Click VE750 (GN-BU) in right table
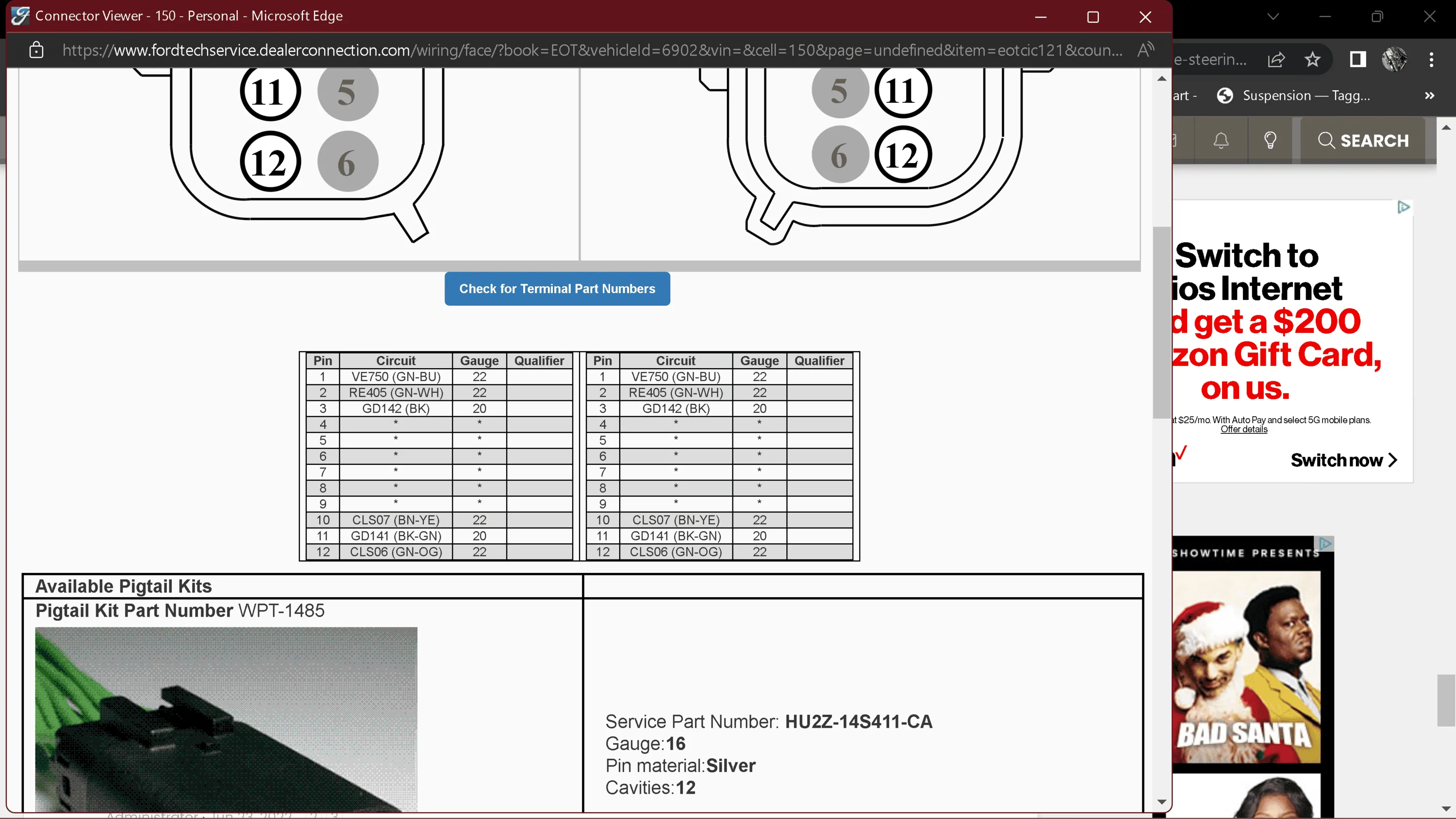Screen dimensions: 1456x819 (676, 377)
